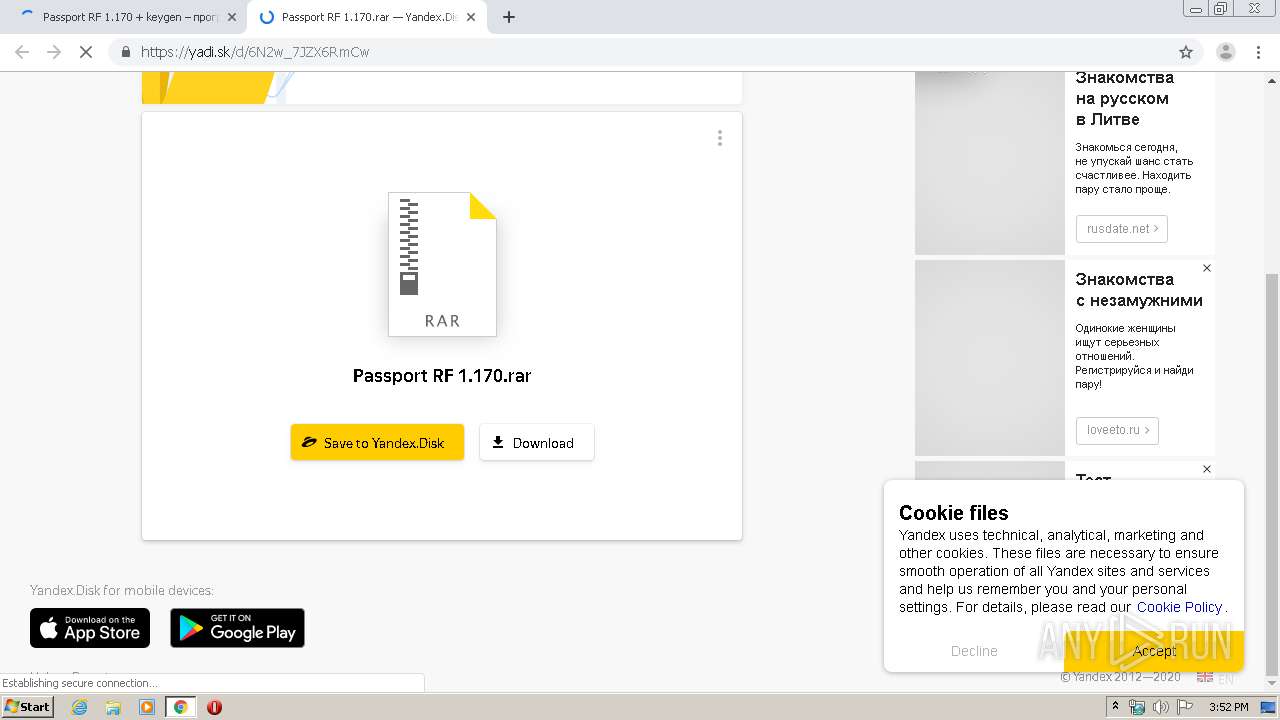The height and width of the screenshot is (720, 1280).
Task: Download Passport RF 1.170.rar
Action: coord(536,442)
